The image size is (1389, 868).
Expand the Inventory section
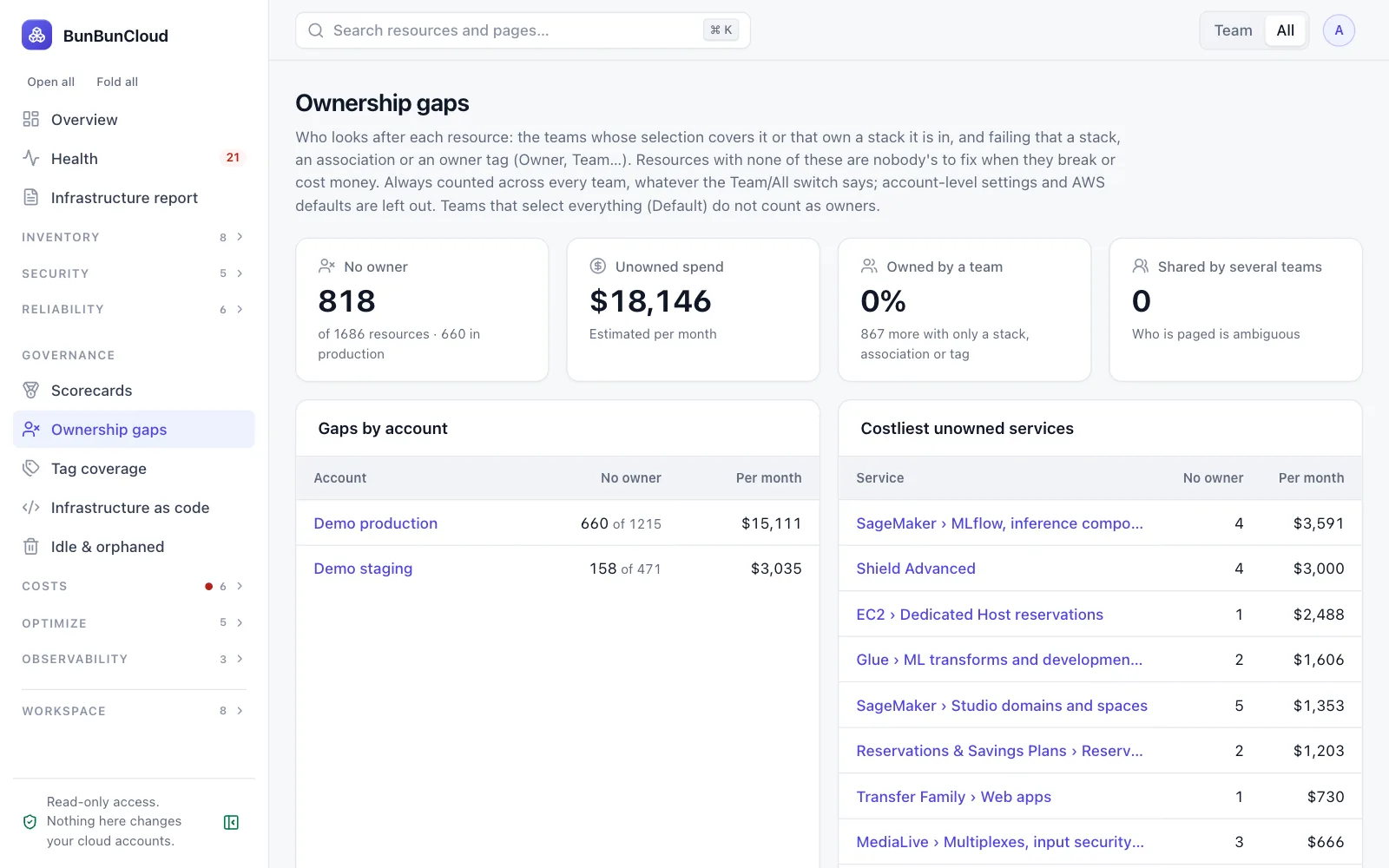(x=134, y=237)
